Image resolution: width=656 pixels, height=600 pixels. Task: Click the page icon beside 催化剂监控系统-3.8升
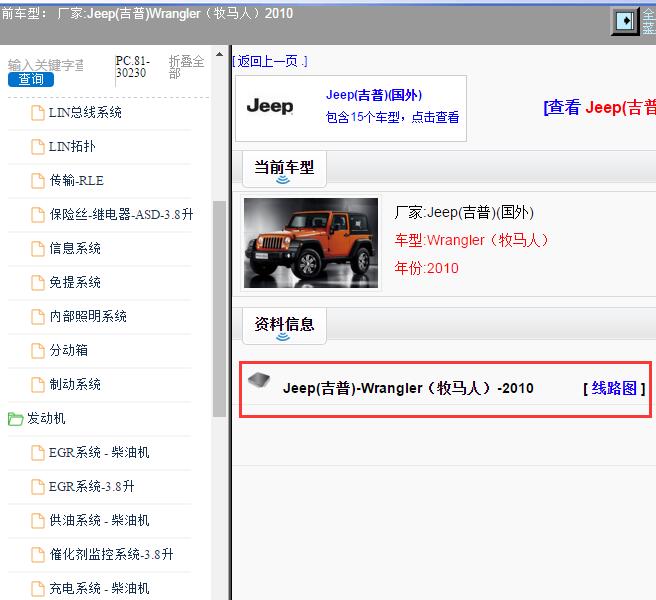pyautogui.click(x=38, y=554)
